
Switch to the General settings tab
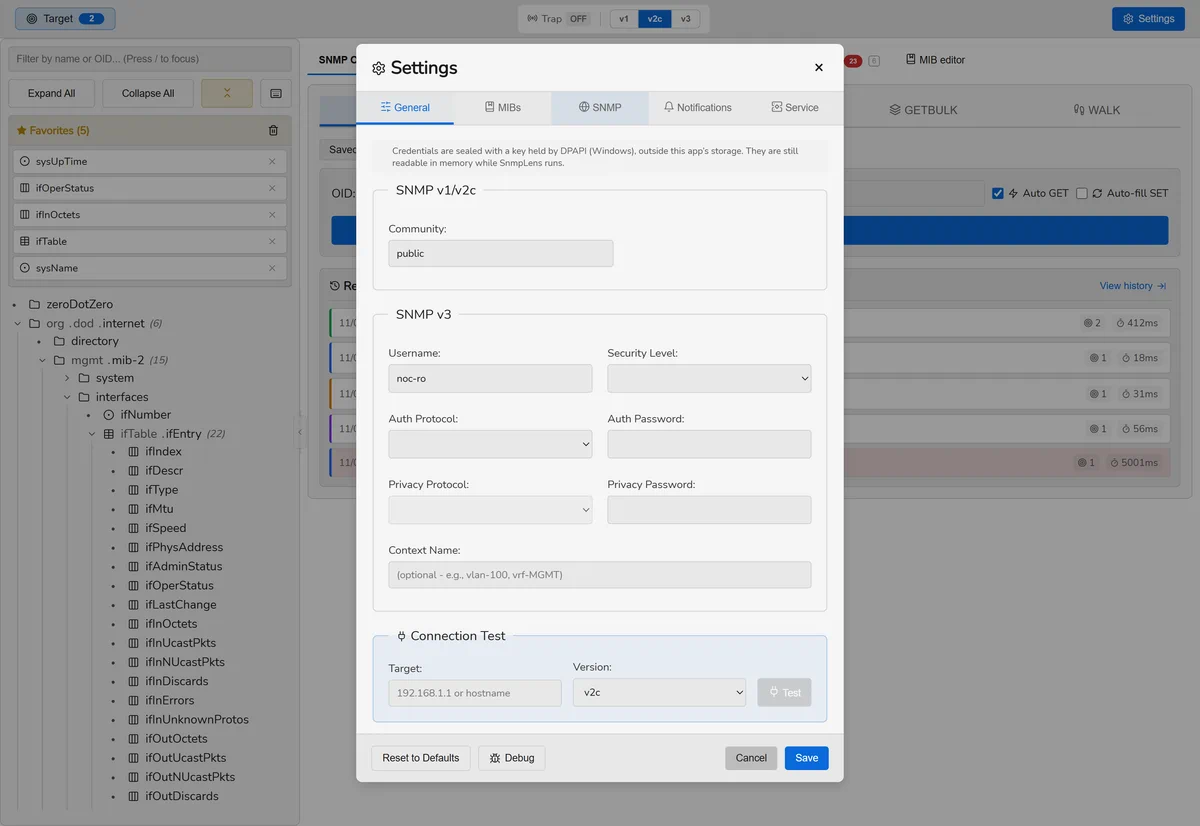405,107
